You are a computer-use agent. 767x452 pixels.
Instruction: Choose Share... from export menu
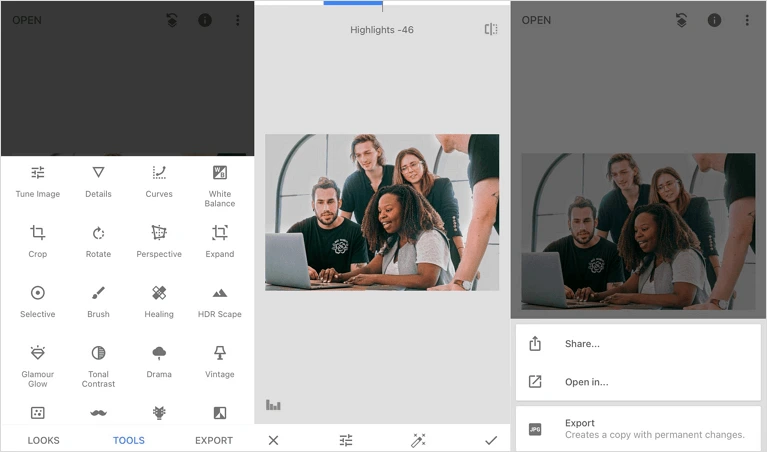point(638,343)
